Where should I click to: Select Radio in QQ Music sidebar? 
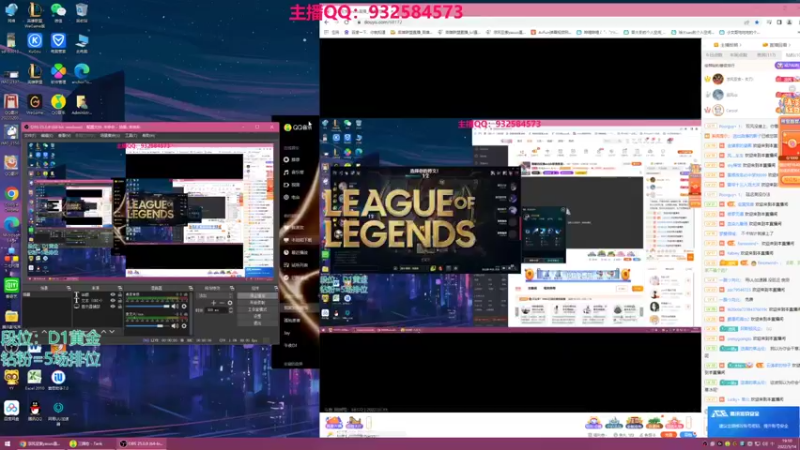point(292,197)
